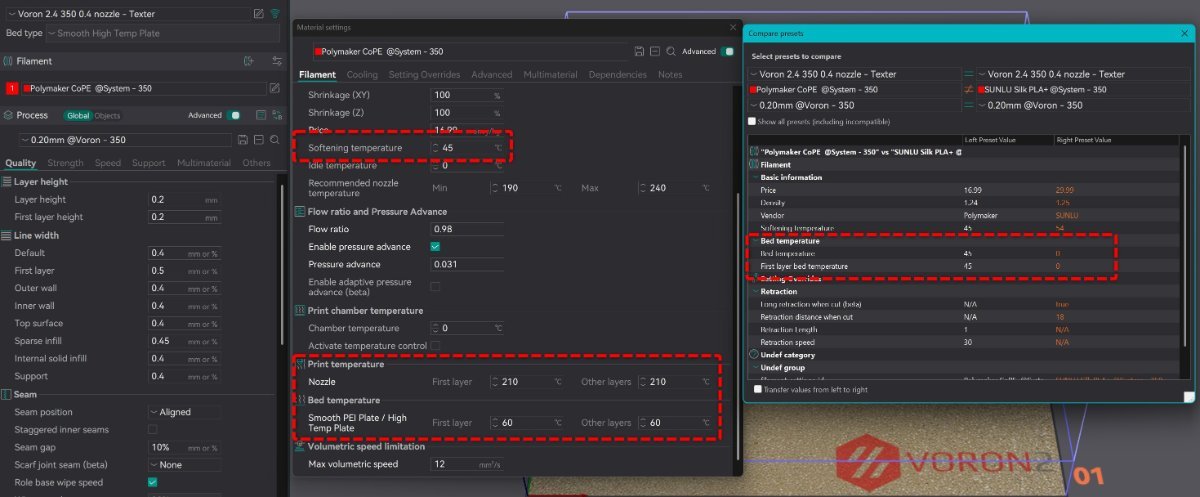Click the Layer height section icon
The width and height of the screenshot is (1200, 497).
7,182
